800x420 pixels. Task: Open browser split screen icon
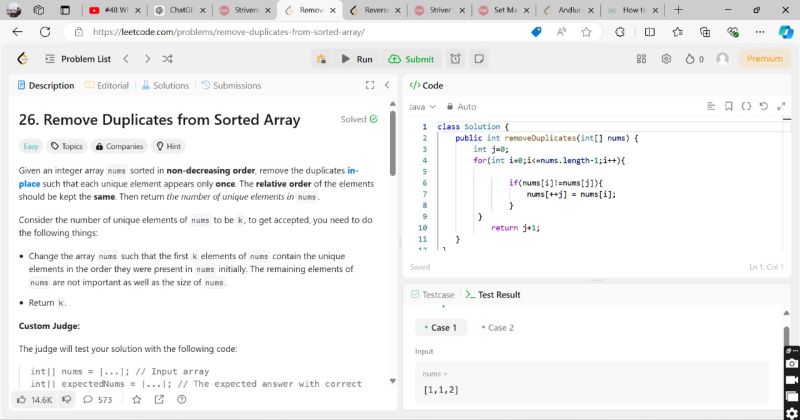(649, 32)
